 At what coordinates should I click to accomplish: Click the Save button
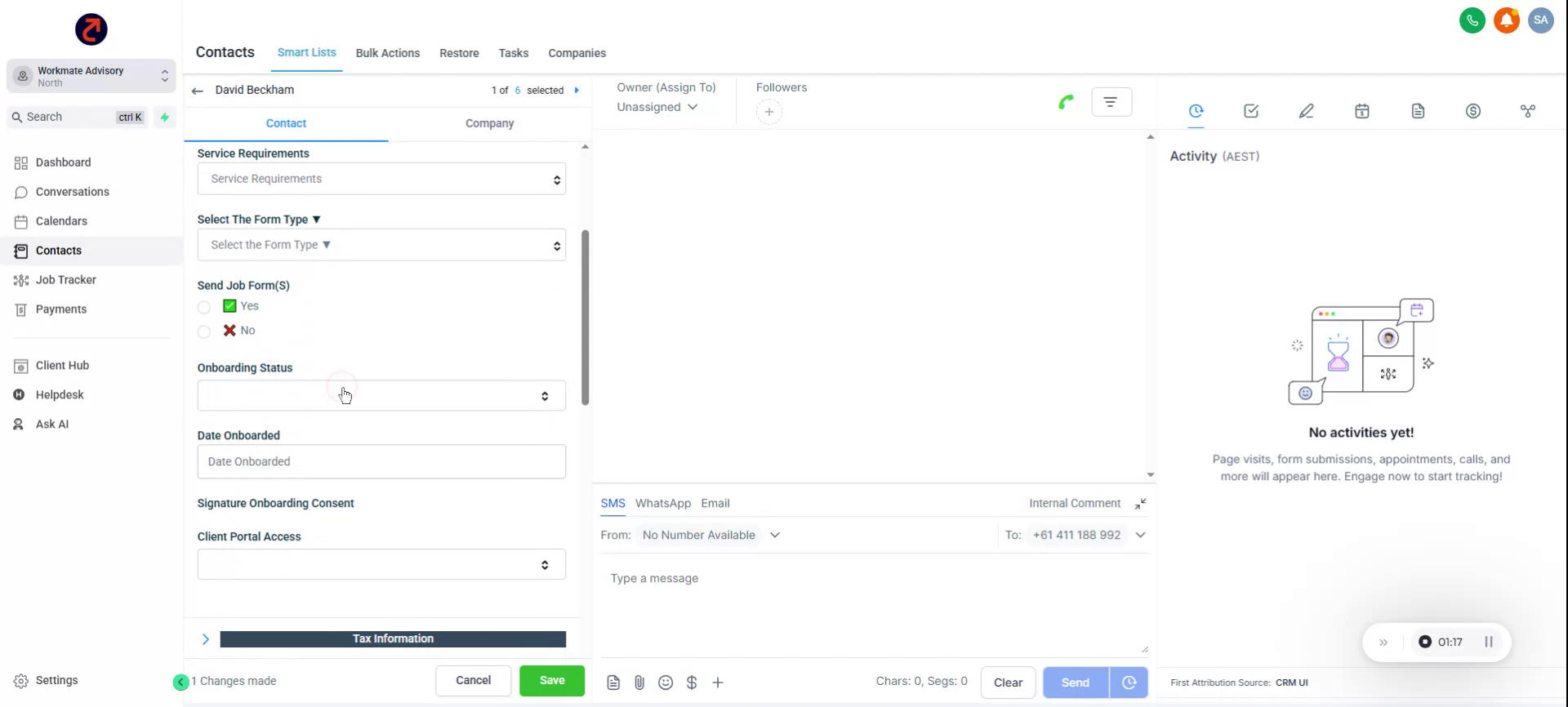pyautogui.click(x=552, y=681)
